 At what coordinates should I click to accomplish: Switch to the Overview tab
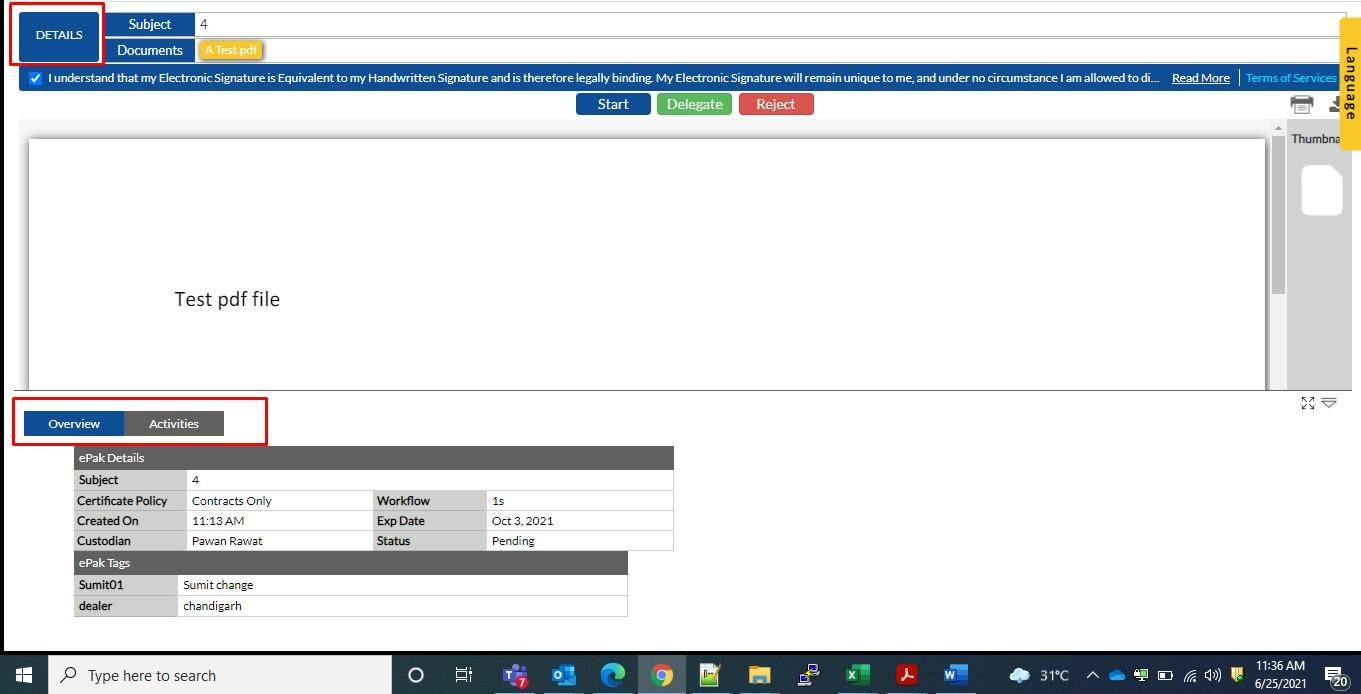[x=74, y=424]
